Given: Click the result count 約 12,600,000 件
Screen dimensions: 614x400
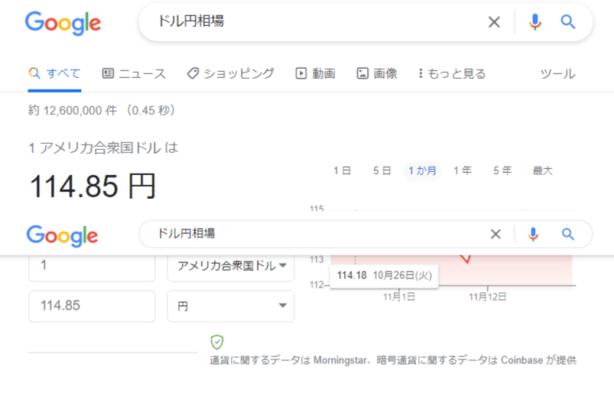Looking at the screenshot, I should click(x=72, y=110).
